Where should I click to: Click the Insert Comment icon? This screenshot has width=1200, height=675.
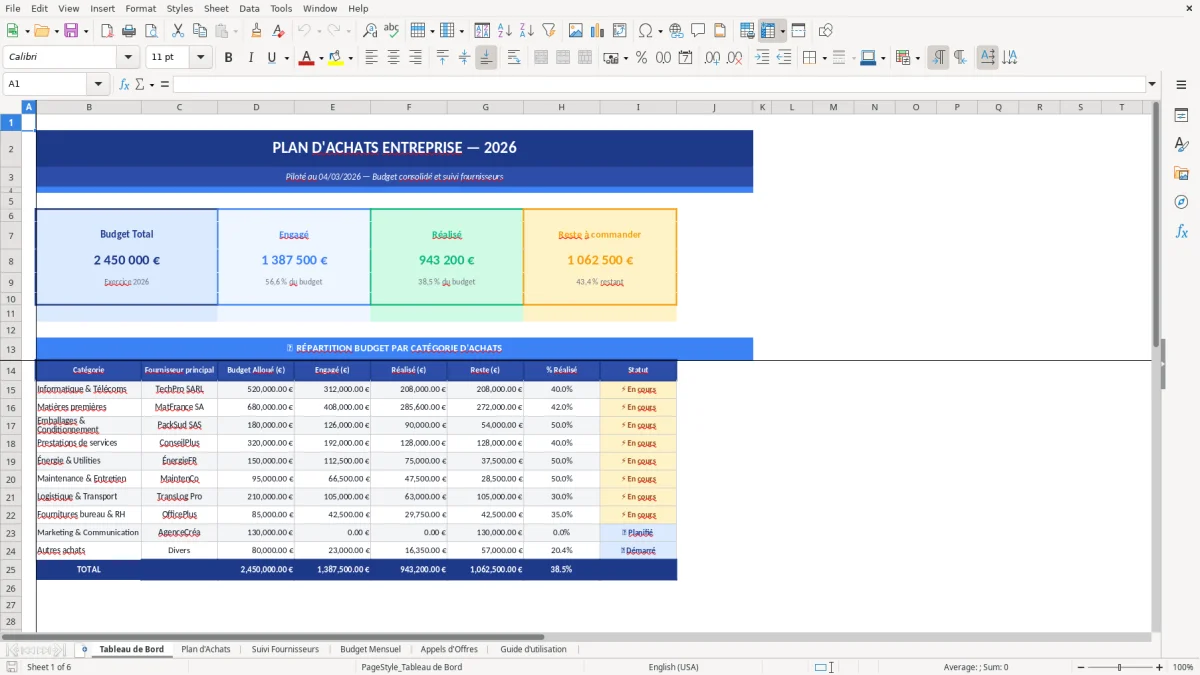698,31
